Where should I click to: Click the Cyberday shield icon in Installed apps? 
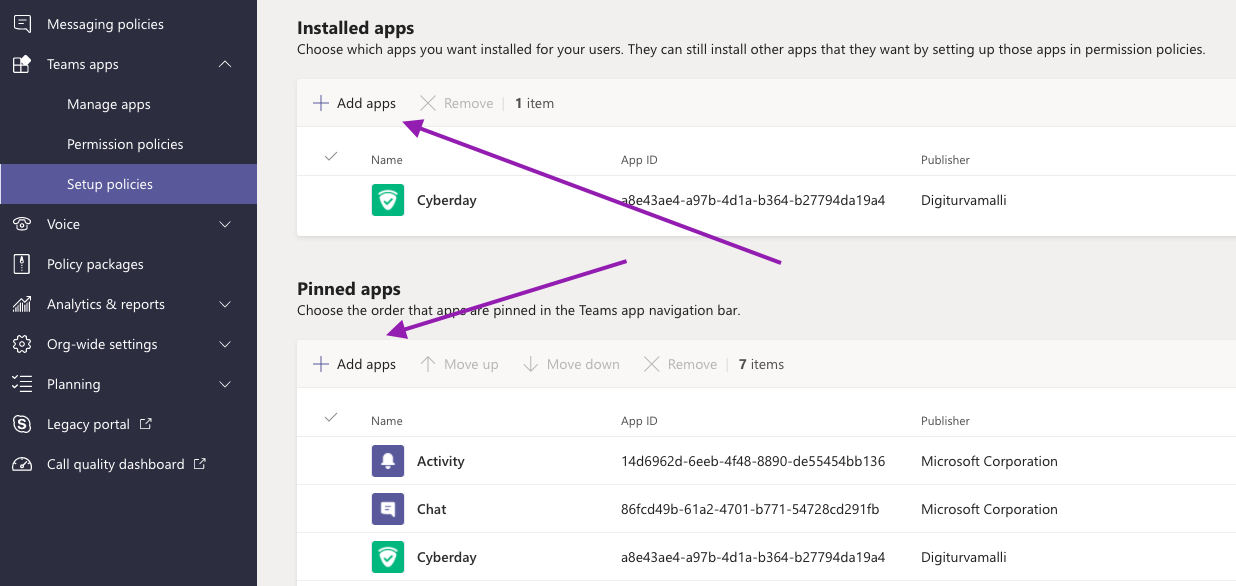click(387, 200)
